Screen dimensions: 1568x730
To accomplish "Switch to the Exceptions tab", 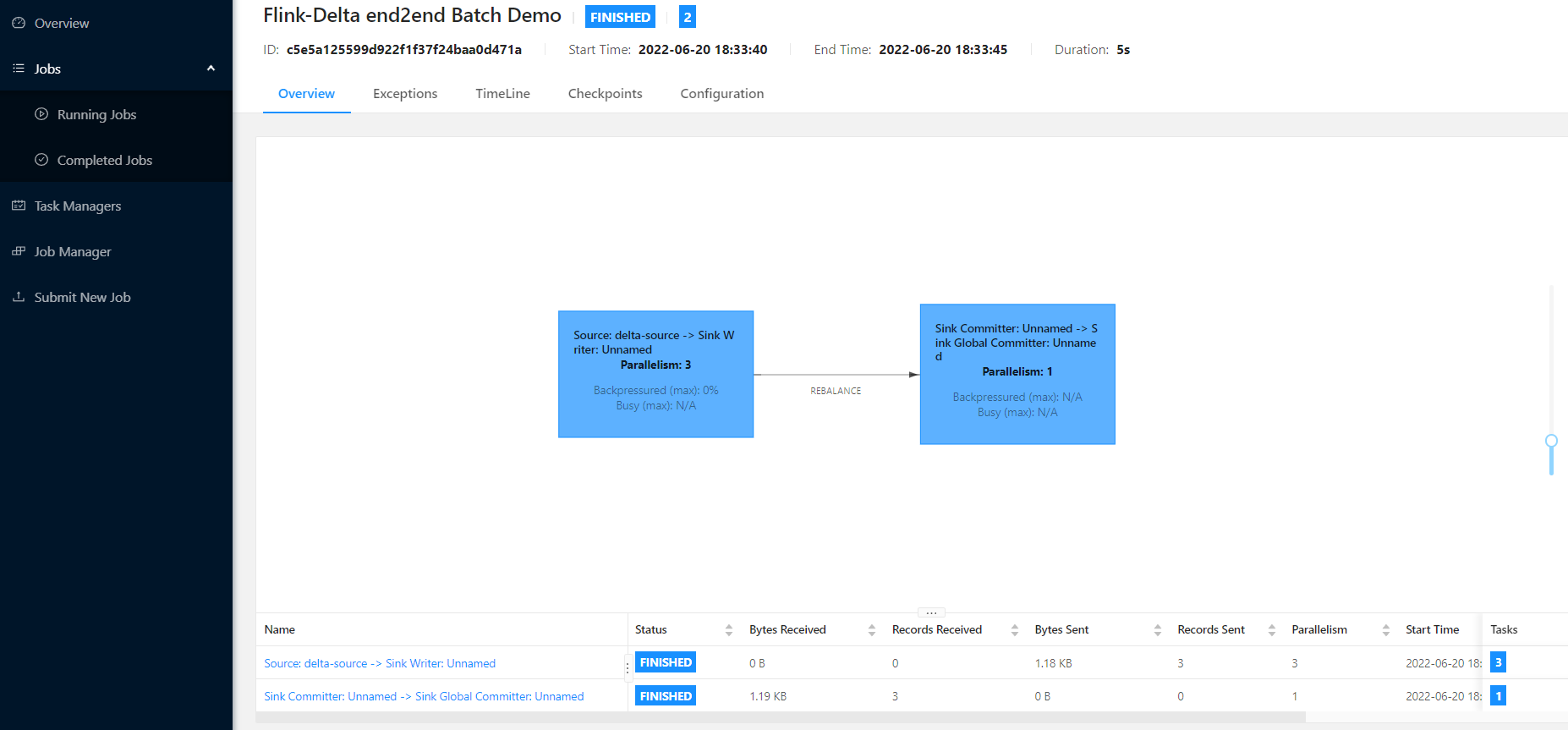I will coord(405,94).
